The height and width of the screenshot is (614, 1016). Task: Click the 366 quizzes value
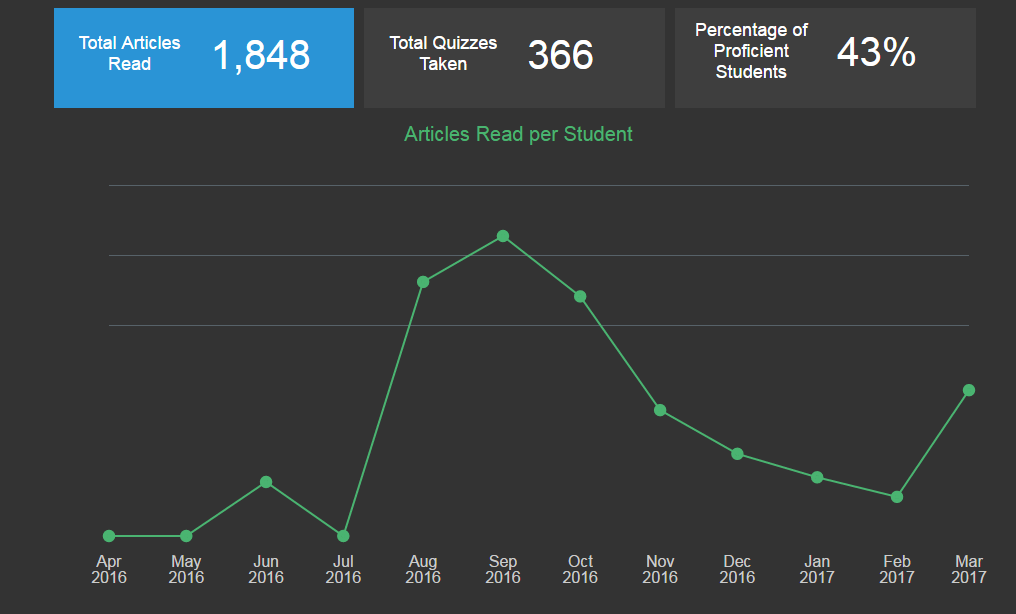560,55
